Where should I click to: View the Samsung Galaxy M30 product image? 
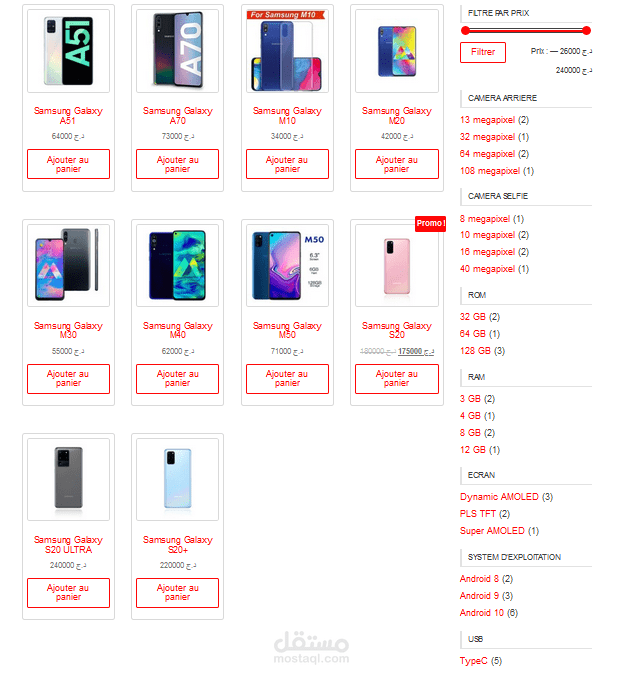click(x=68, y=265)
